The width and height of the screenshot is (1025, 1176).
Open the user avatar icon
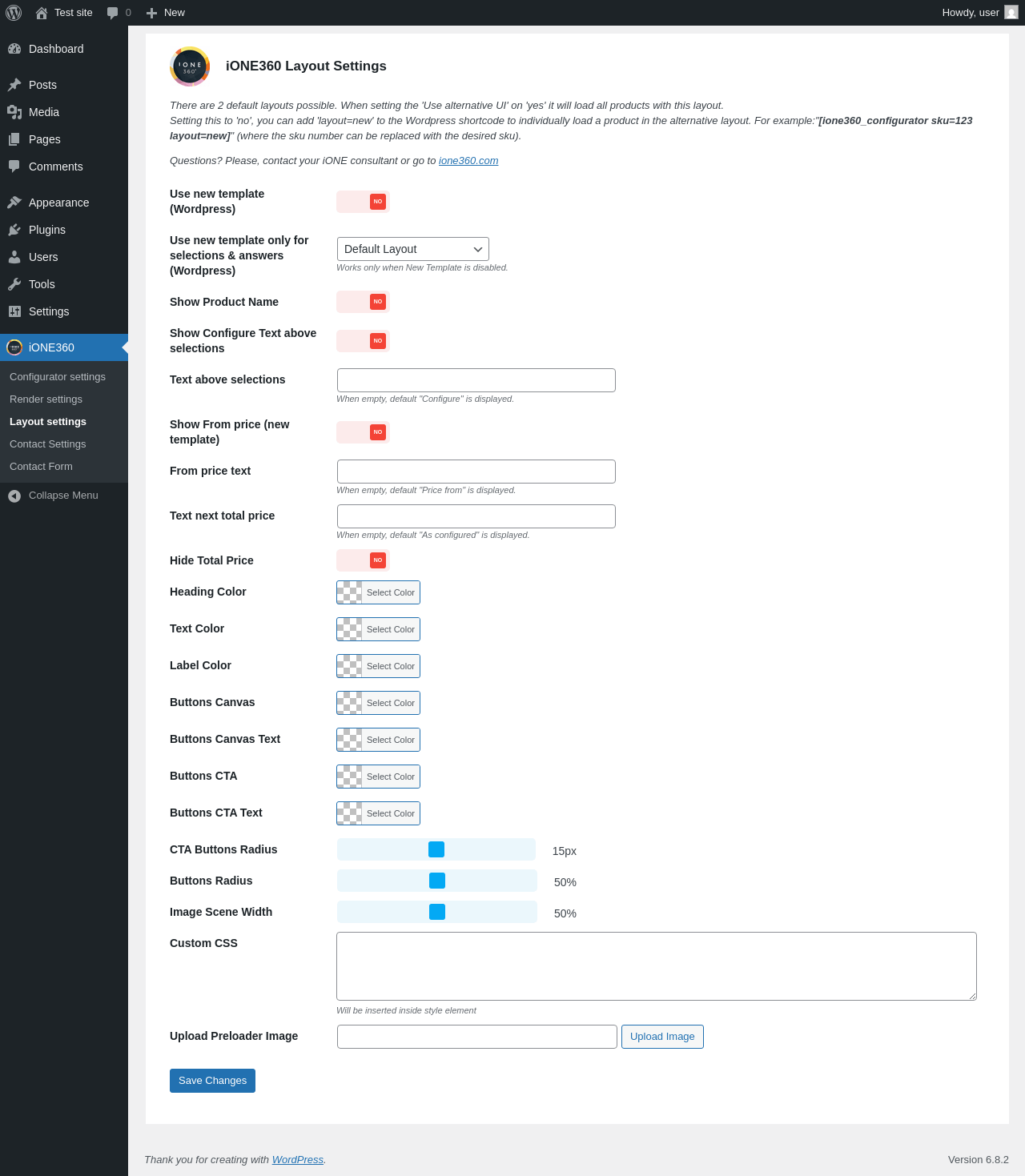click(x=1011, y=12)
